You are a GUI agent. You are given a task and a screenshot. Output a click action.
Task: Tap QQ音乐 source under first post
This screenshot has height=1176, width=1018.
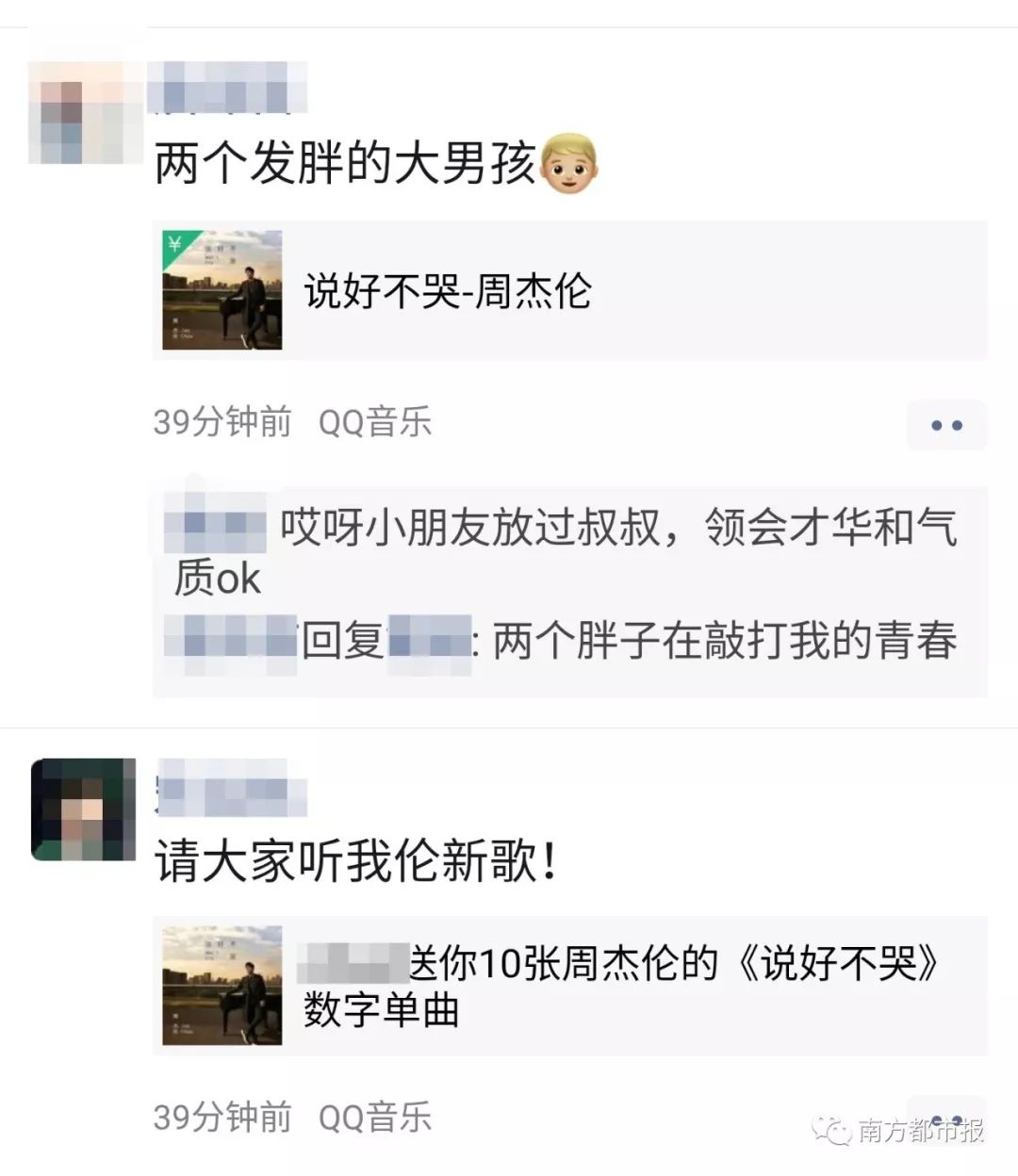click(375, 421)
